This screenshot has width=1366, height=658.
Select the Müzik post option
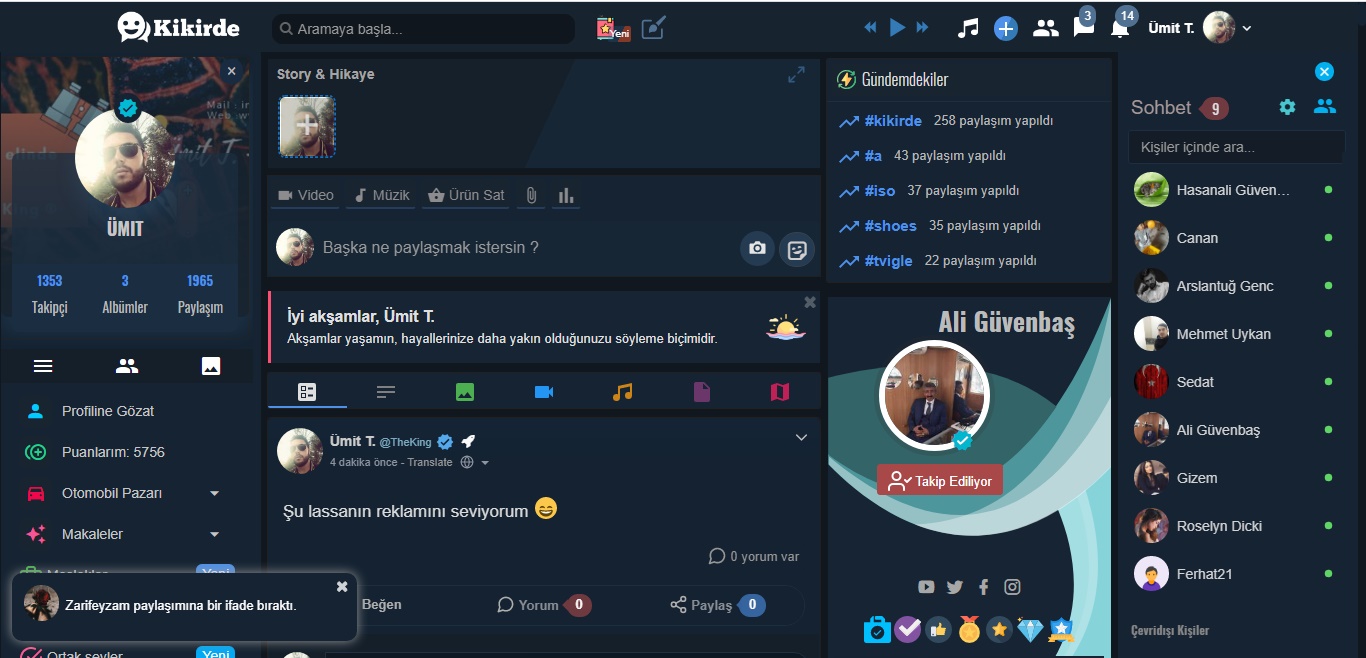[381, 195]
